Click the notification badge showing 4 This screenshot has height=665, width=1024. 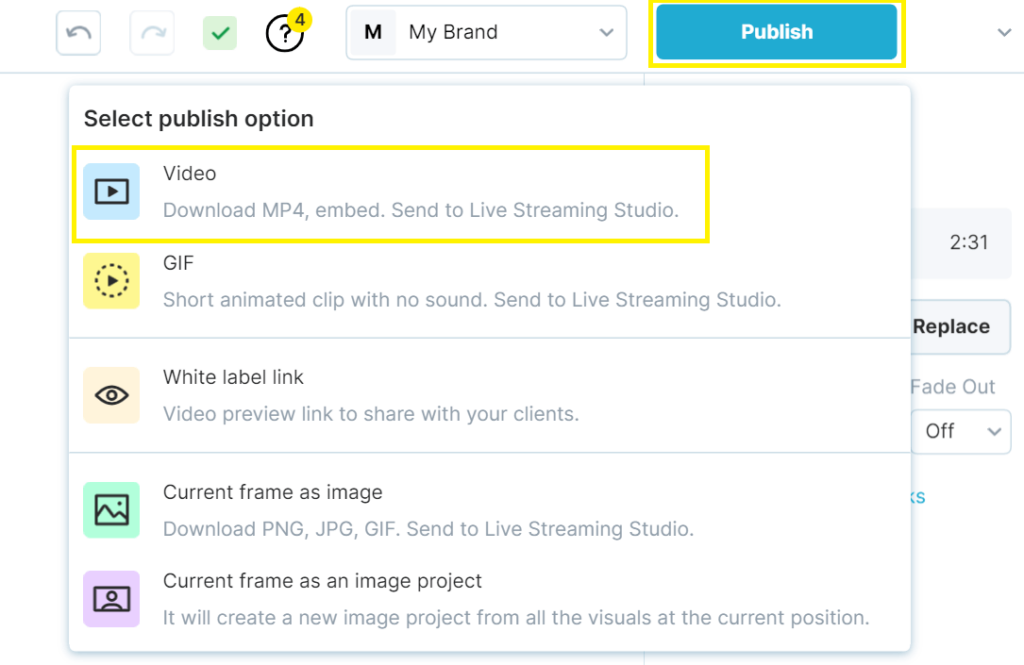pos(299,17)
